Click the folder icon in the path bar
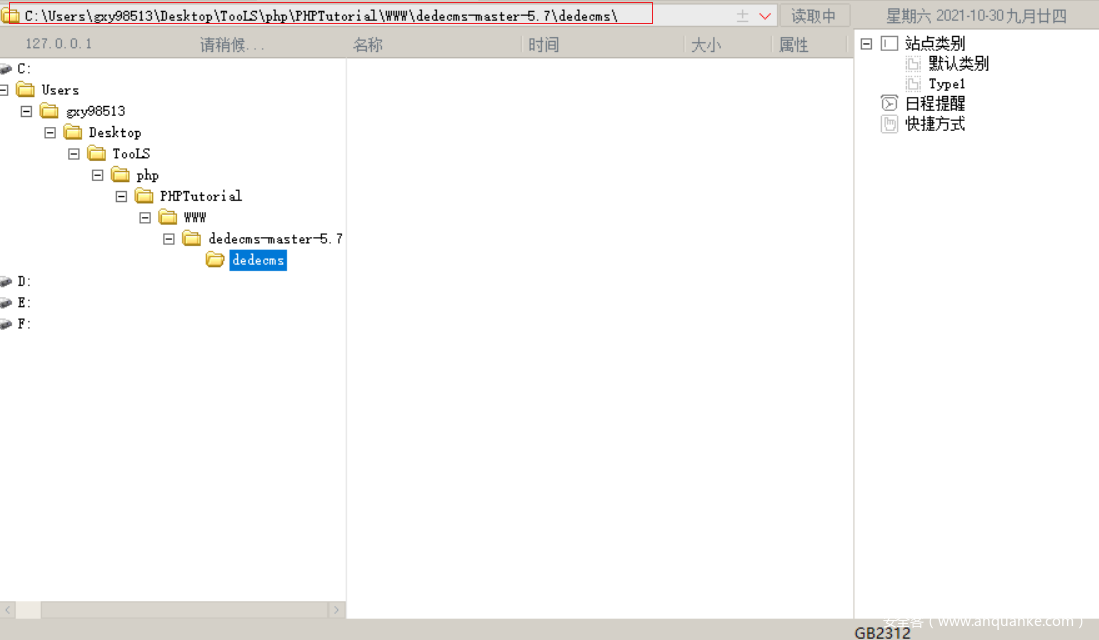 [x=10, y=16]
